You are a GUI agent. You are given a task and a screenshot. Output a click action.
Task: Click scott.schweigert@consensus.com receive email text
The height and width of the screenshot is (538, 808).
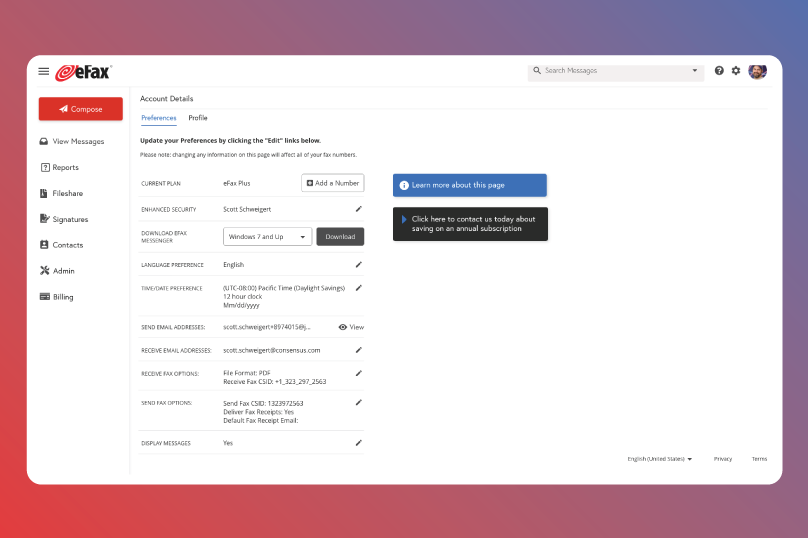tap(272, 350)
